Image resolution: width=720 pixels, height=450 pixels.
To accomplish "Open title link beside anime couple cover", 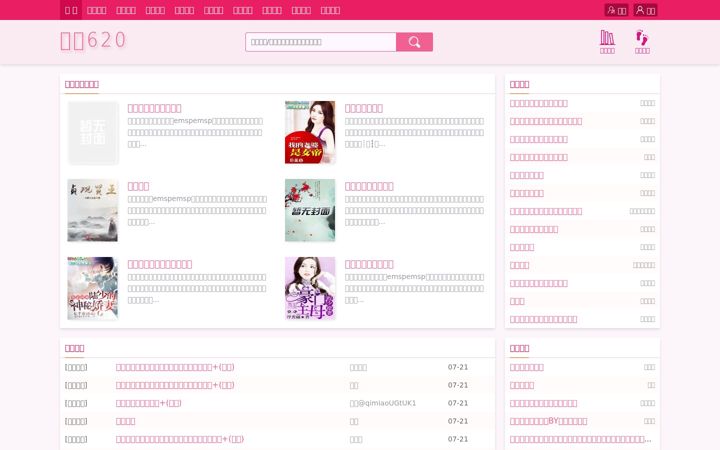I will click(160, 264).
